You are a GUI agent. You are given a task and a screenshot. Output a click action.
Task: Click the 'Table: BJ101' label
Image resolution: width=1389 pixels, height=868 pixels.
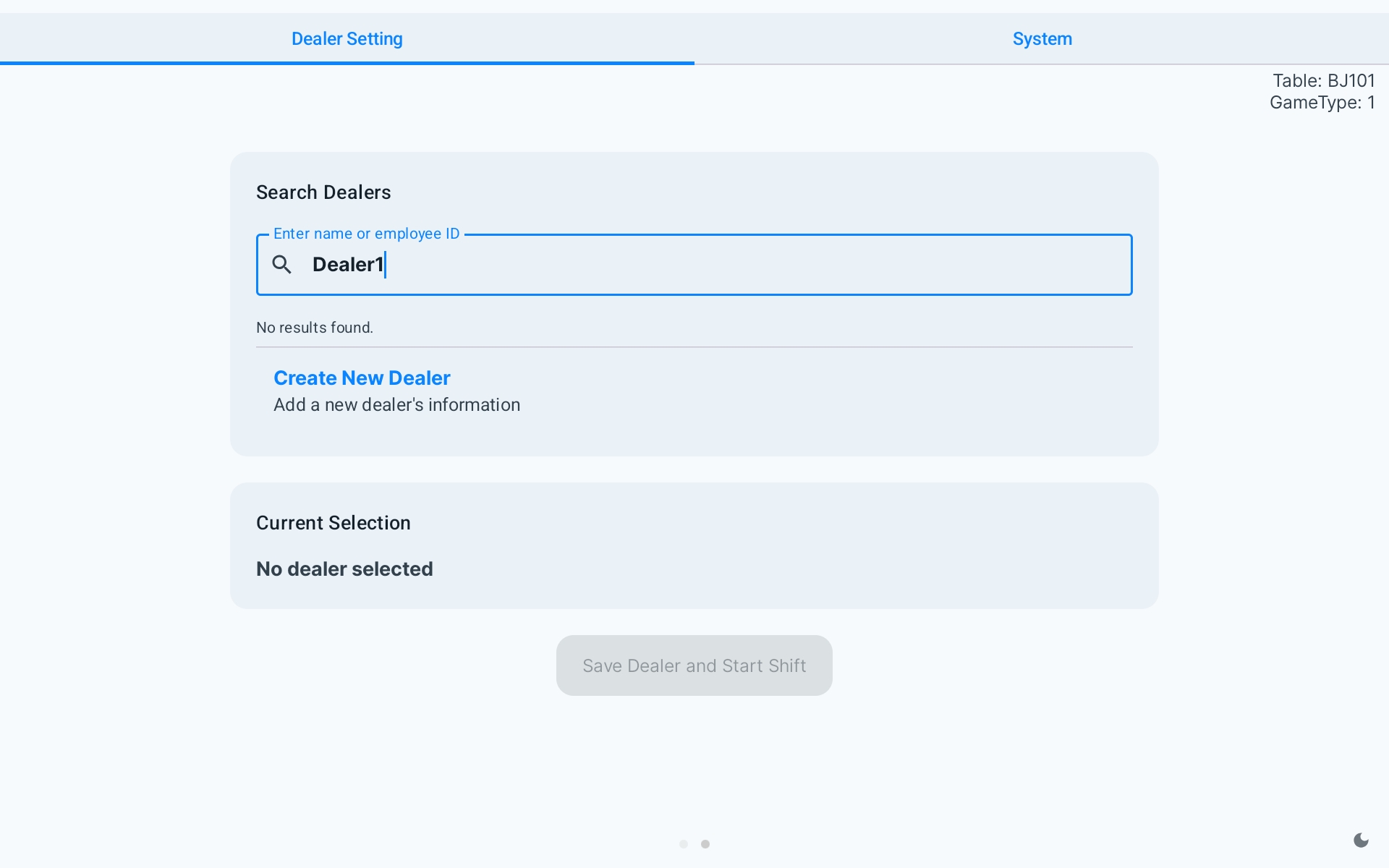(1324, 81)
